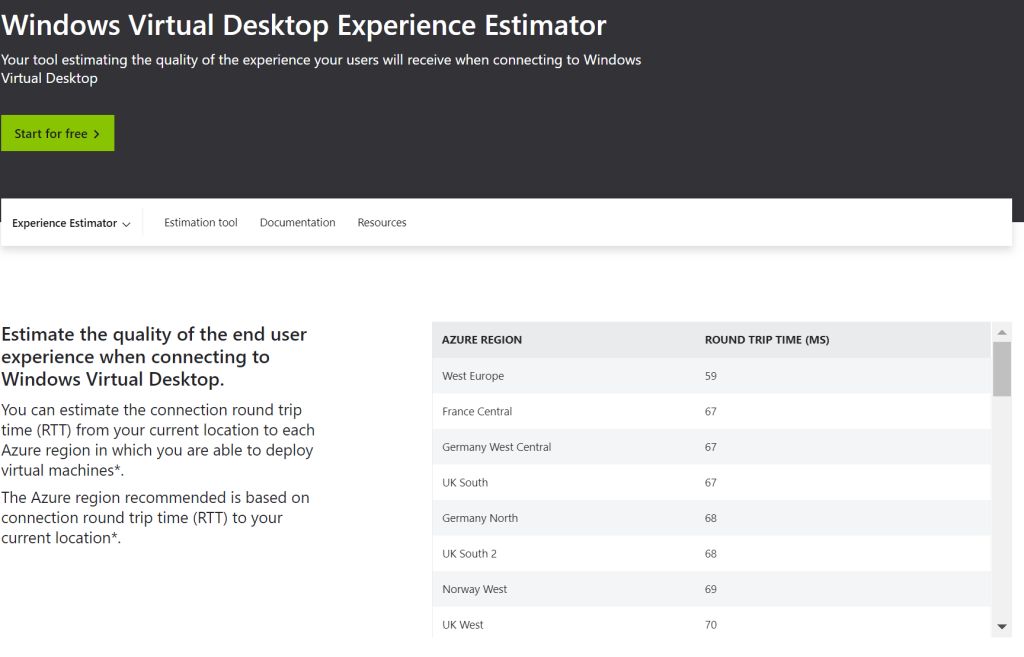This screenshot has width=1024, height=657.
Task: Click the value 67 in UK South row
Action: coord(711,483)
